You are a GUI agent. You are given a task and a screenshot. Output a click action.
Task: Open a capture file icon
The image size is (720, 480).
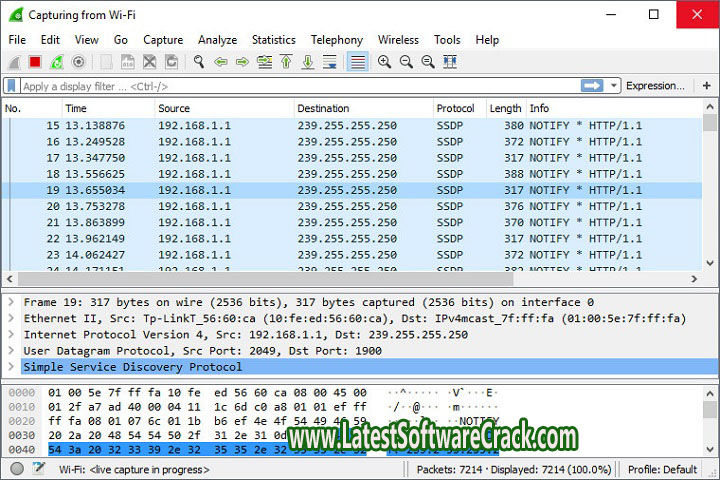pyautogui.click(x=106, y=62)
